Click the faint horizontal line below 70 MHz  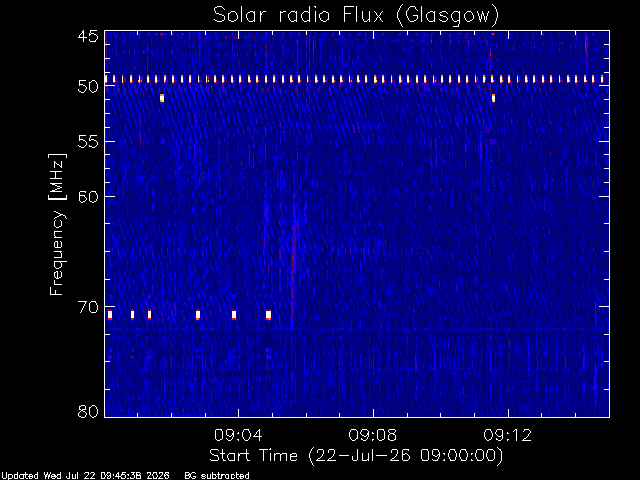pos(357,329)
